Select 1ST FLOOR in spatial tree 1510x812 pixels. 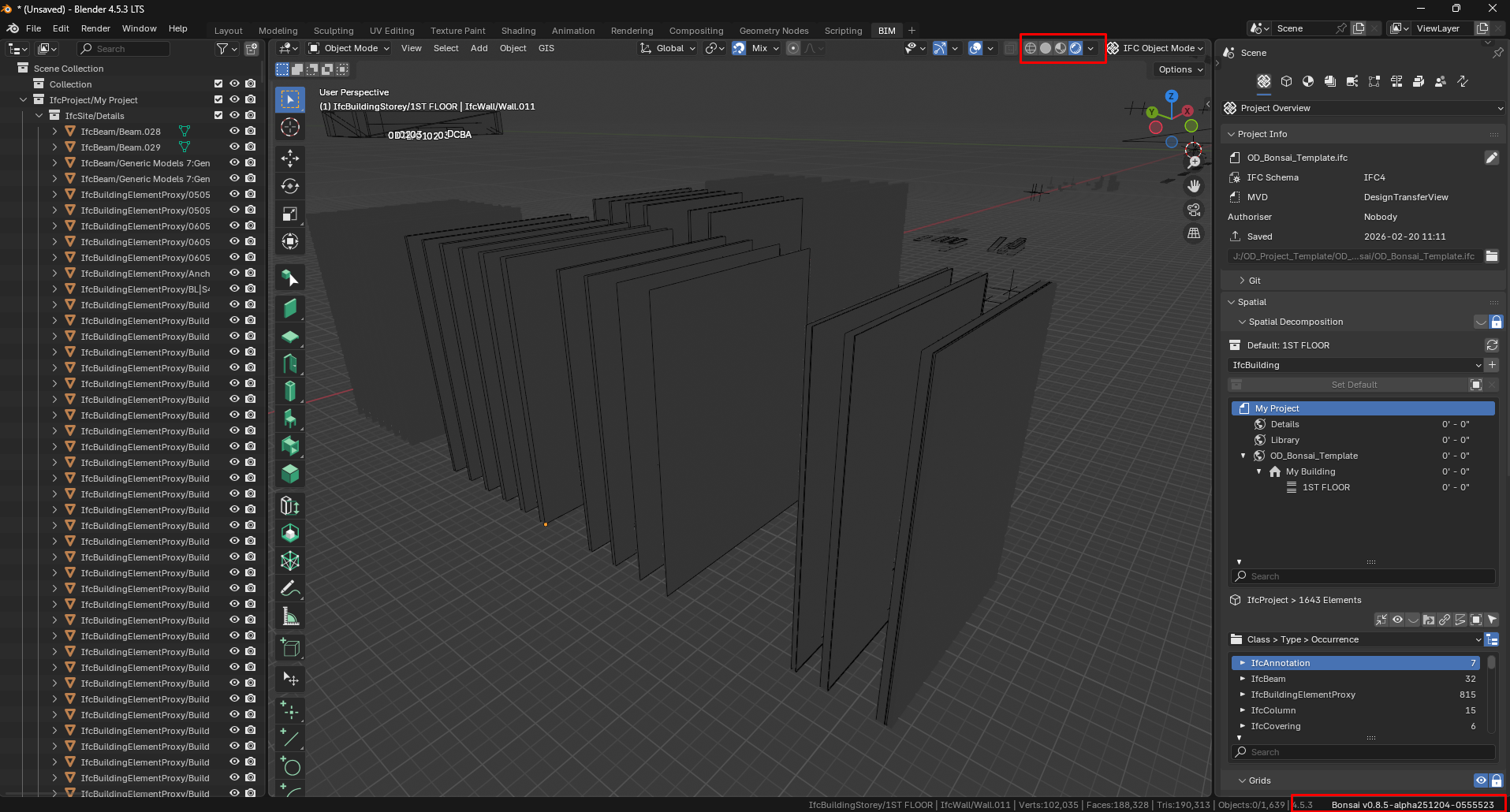tap(1325, 487)
